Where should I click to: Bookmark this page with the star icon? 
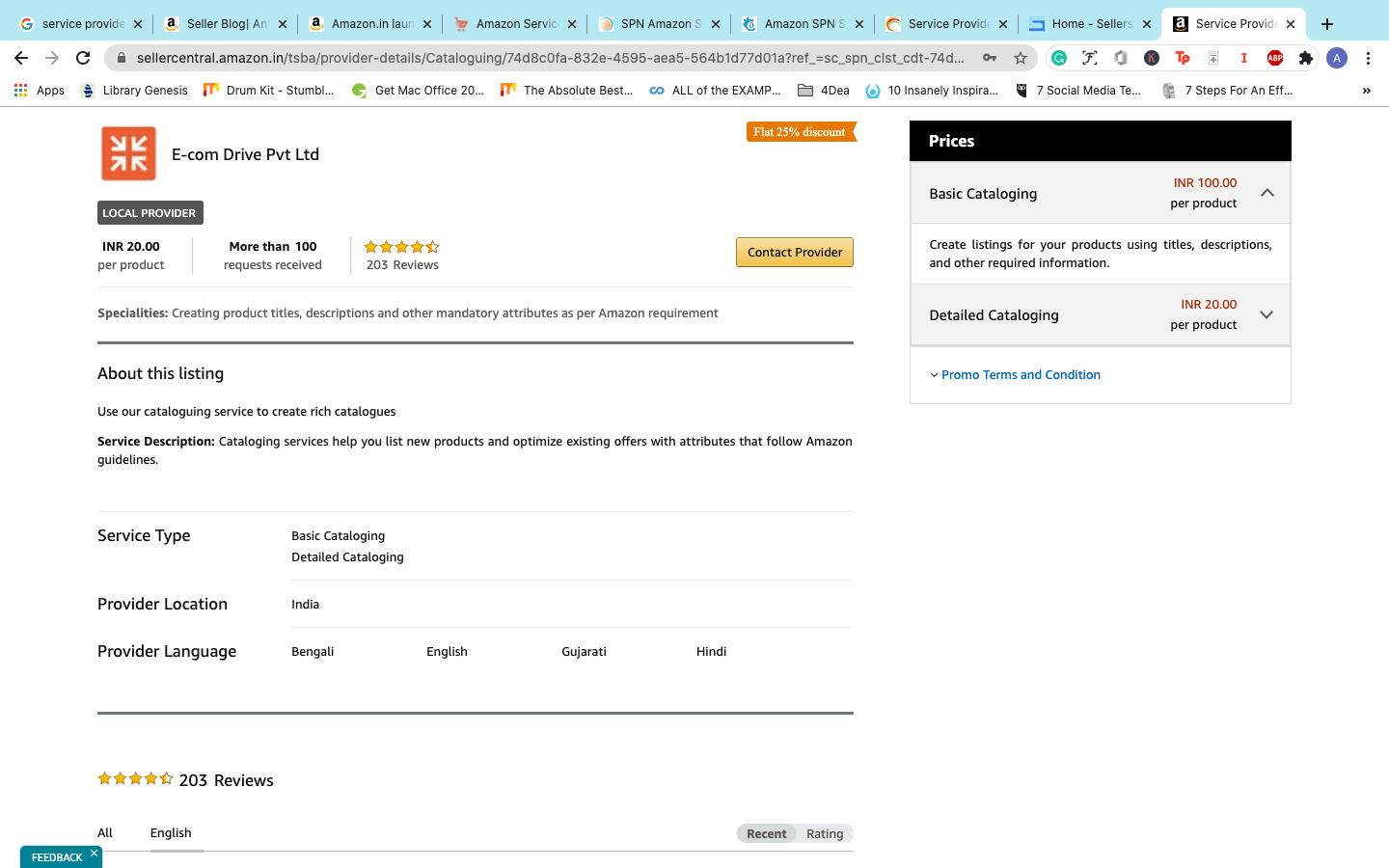[1021, 58]
